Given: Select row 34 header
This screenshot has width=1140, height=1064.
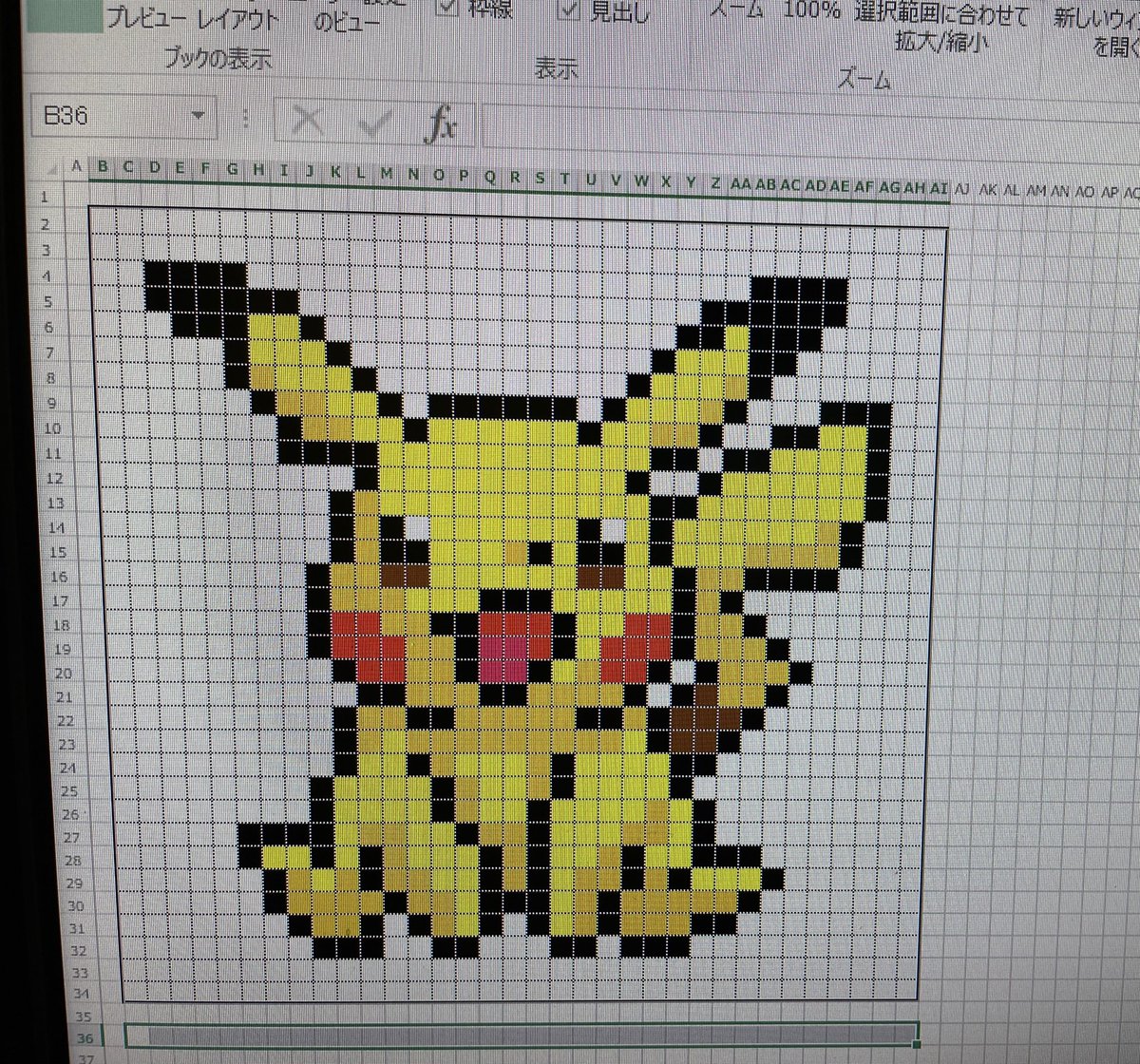Looking at the screenshot, I should 81,995.
